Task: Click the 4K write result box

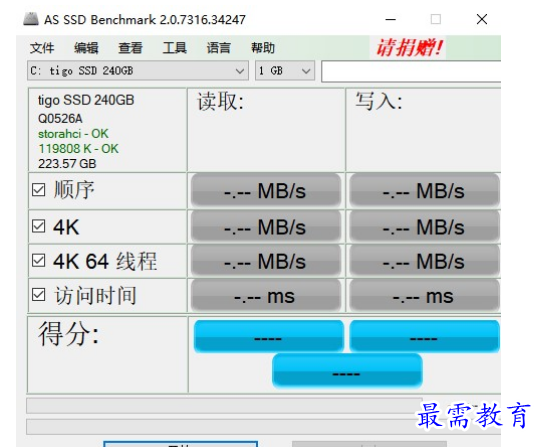Action: pyautogui.click(x=425, y=226)
